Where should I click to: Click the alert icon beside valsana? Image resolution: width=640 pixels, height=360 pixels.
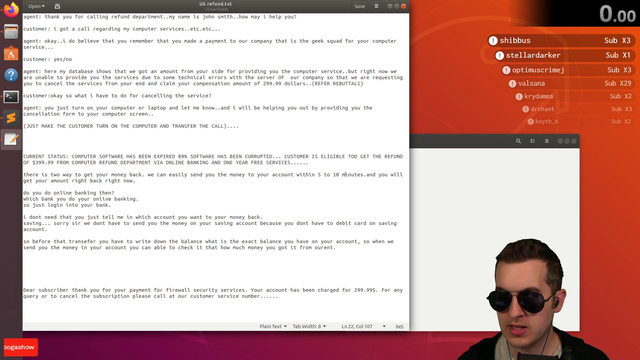point(512,84)
